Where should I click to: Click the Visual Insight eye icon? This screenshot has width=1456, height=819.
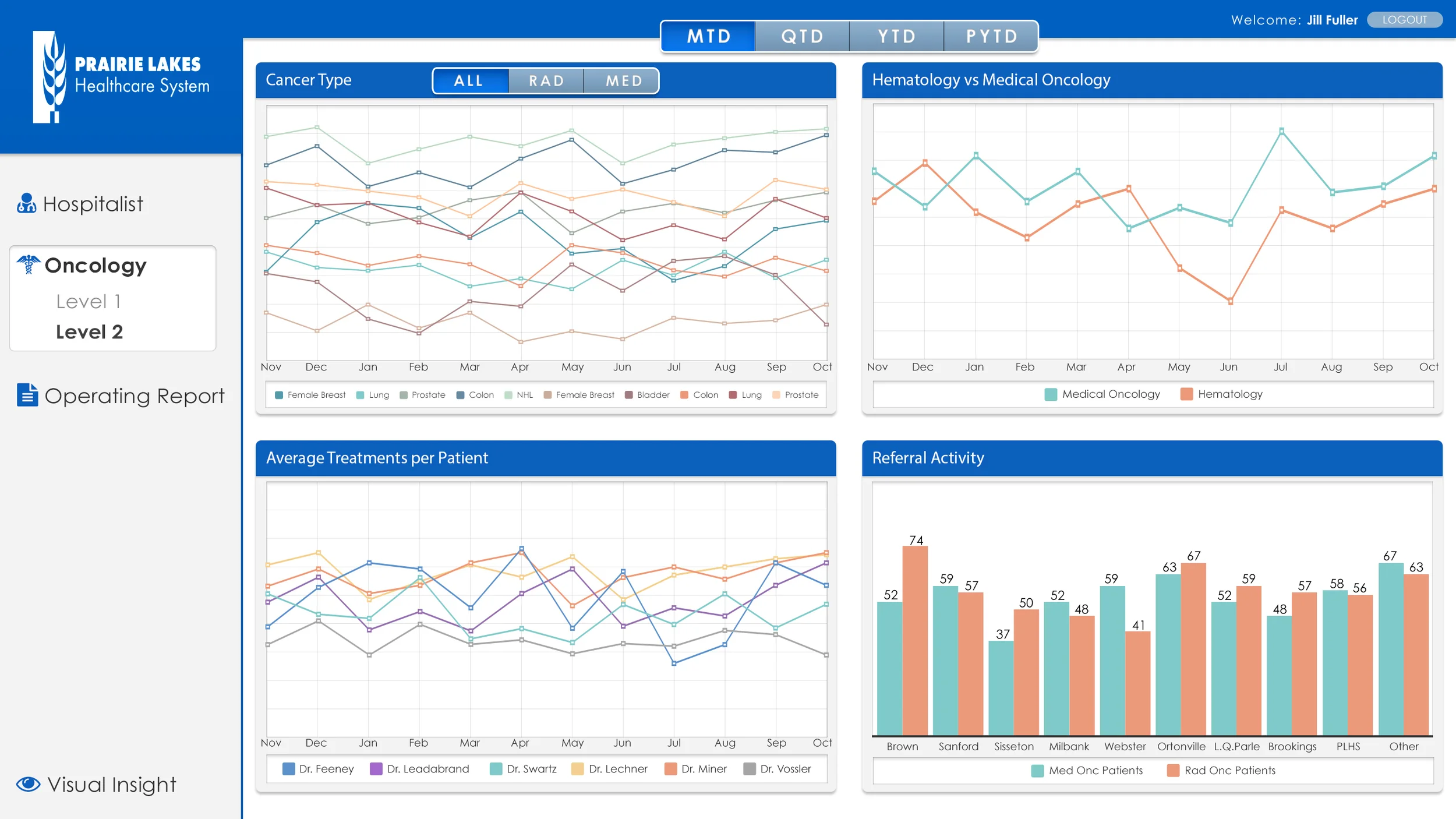[27, 783]
